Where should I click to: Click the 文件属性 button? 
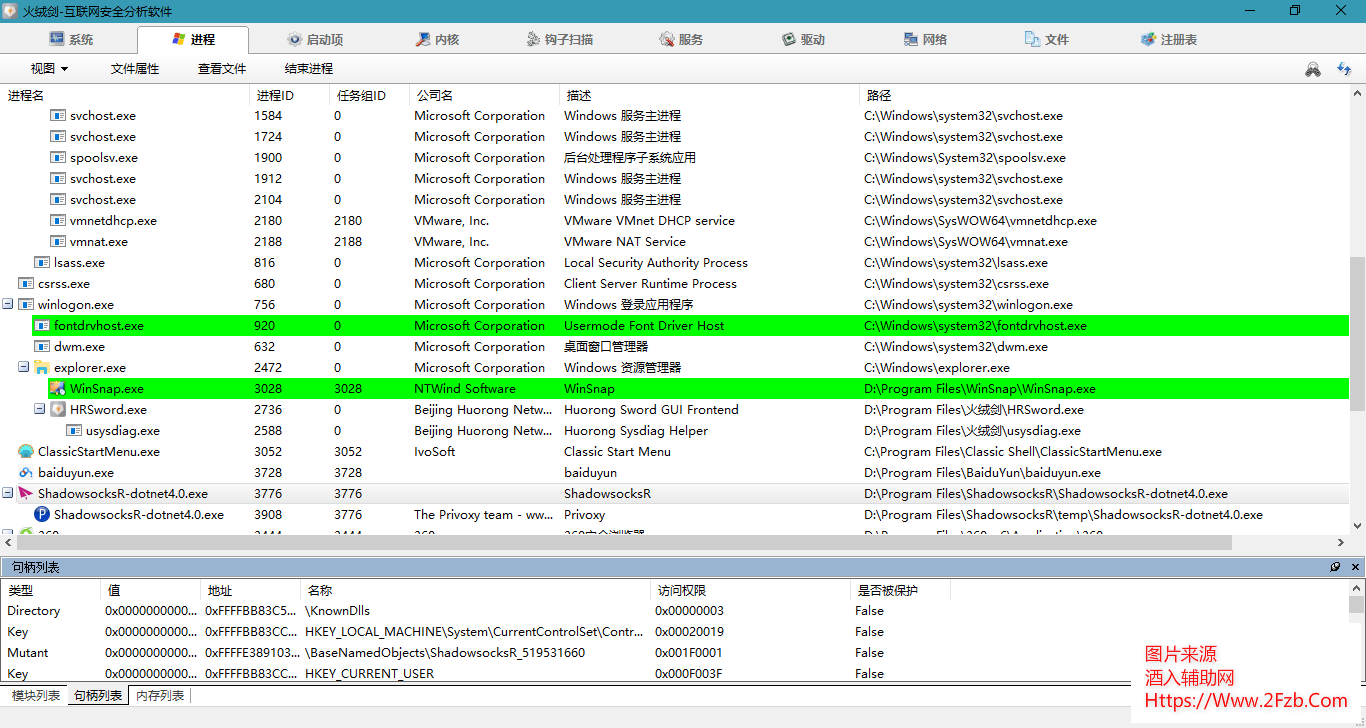click(x=135, y=69)
